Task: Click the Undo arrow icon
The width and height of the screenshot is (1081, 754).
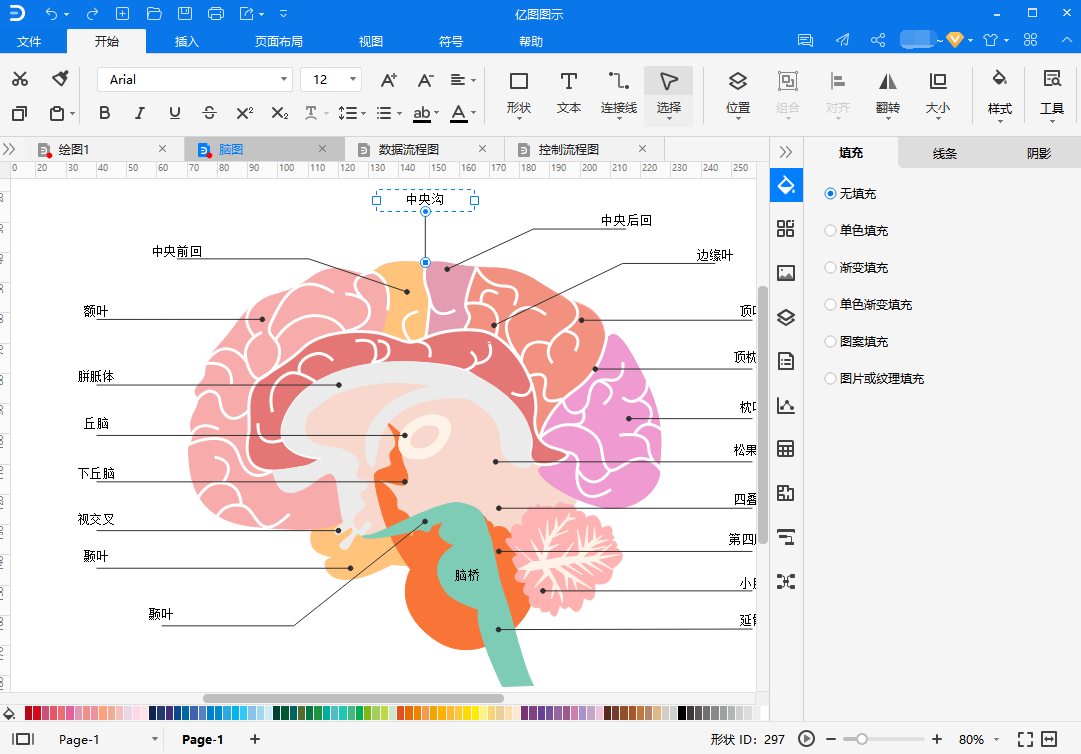Action: coord(51,14)
